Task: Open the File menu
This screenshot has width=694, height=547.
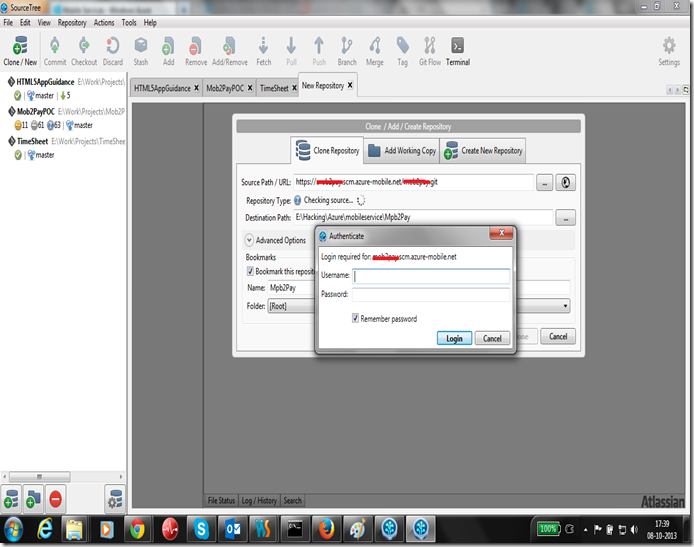Action: 8,23
